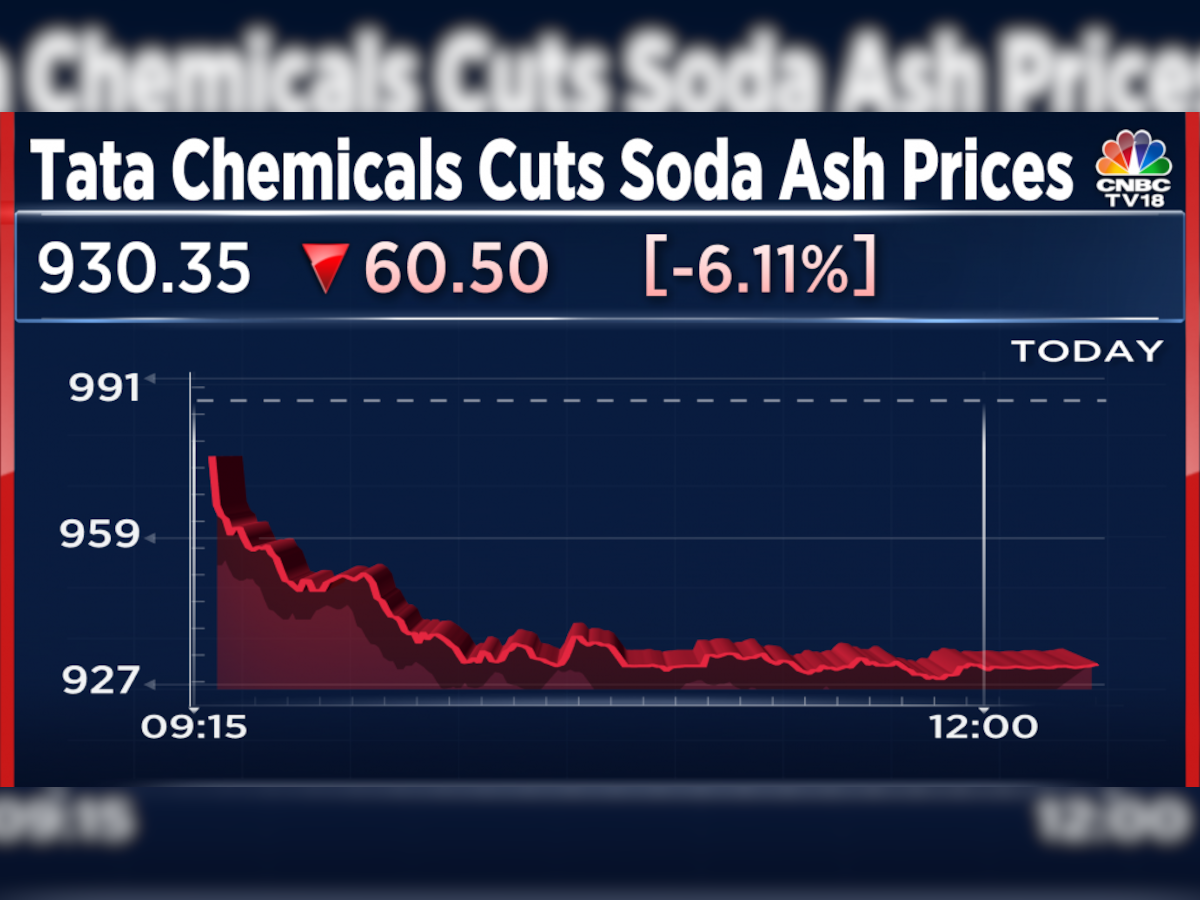The width and height of the screenshot is (1200, 900).
Task: Click the small arrow beside 991
Action: click(151, 379)
